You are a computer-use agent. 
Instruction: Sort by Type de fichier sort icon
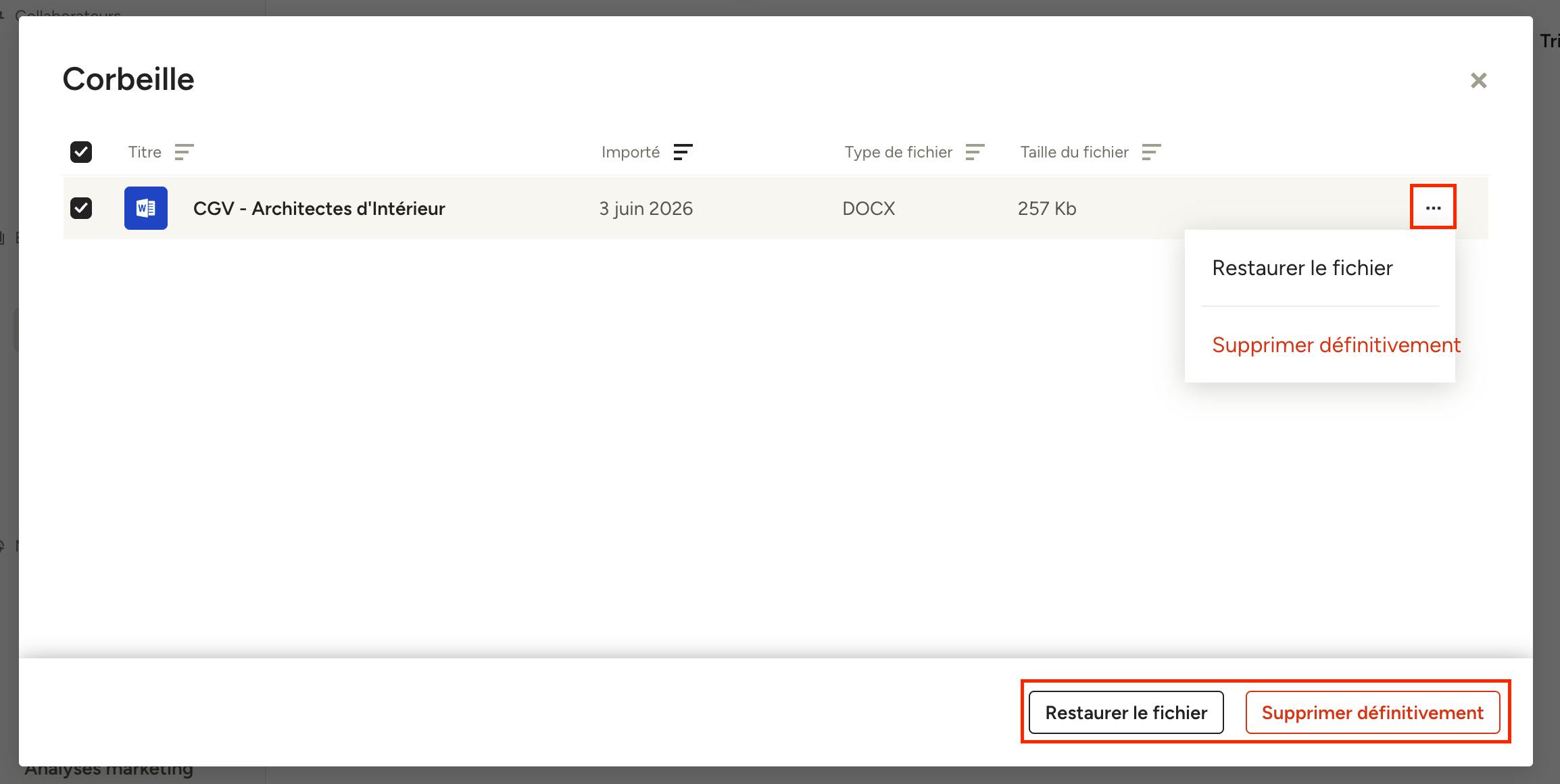click(x=975, y=152)
